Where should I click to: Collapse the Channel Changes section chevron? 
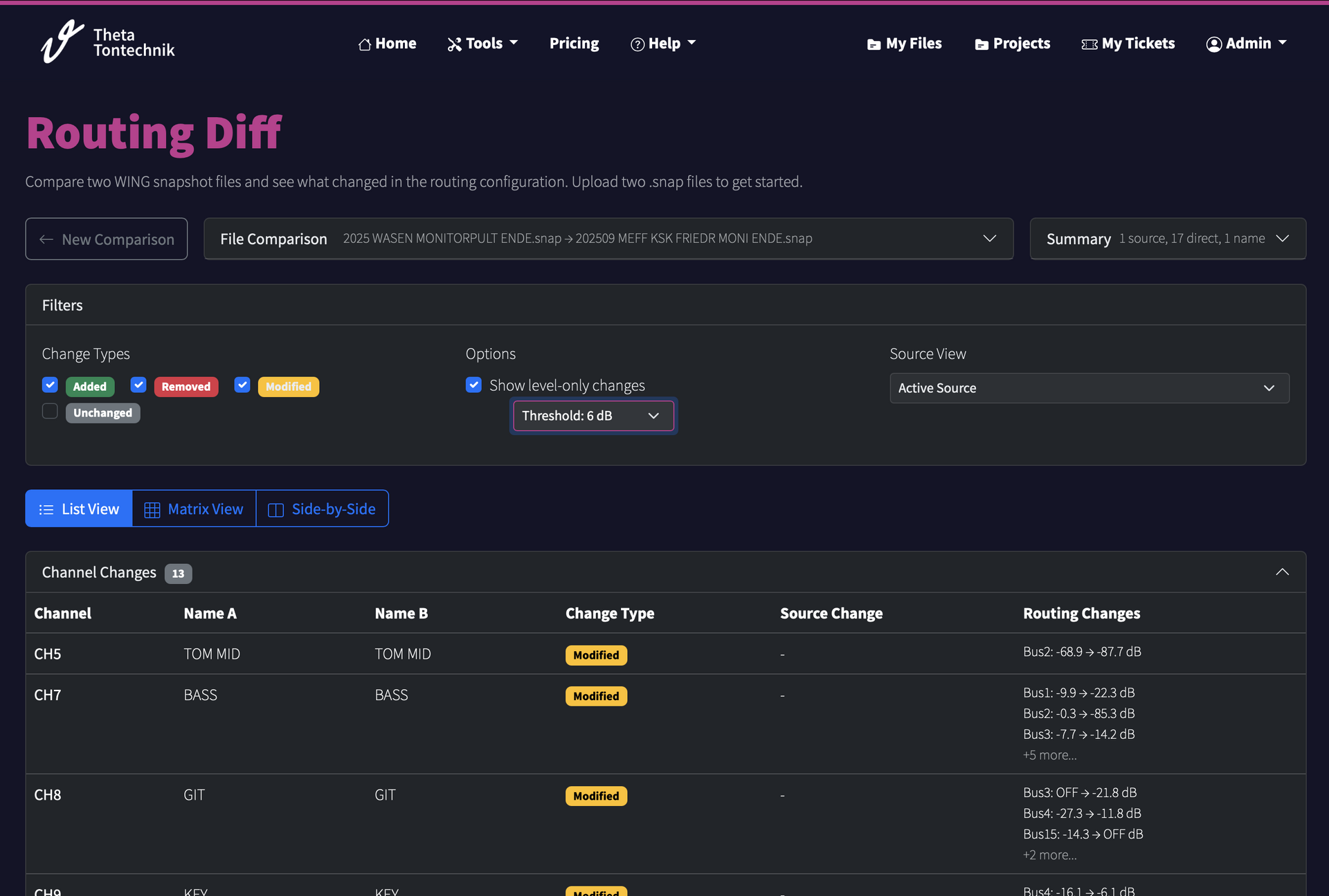(1282, 572)
